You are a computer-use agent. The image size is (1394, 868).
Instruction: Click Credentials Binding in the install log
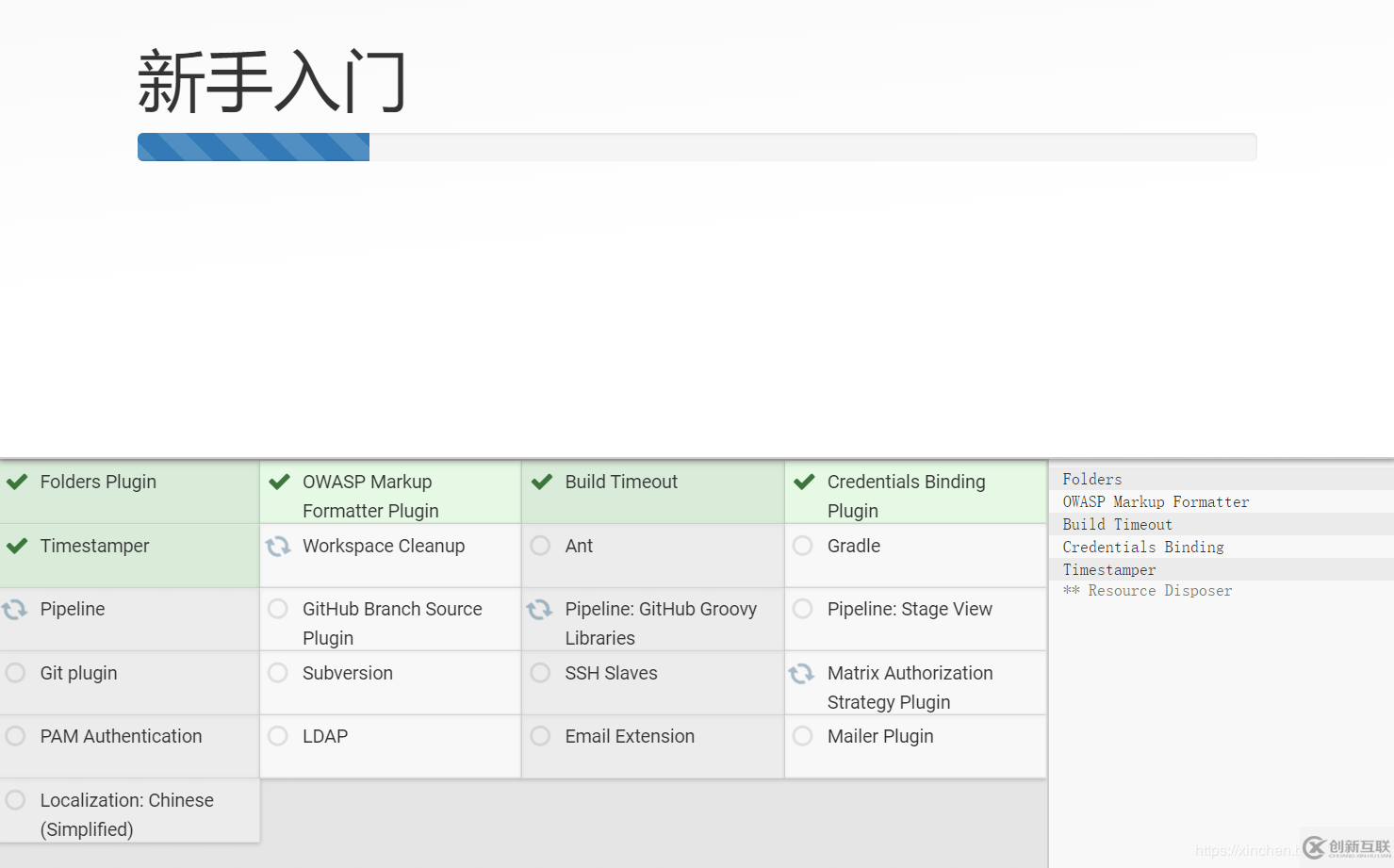tap(1143, 547)
